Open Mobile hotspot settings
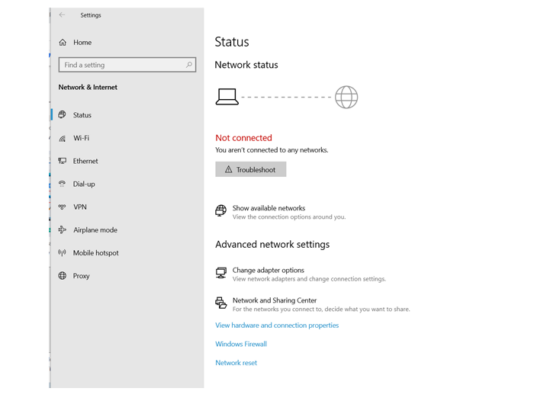The width and height of the screenshot is (534, 401). (x=96, y=253)
